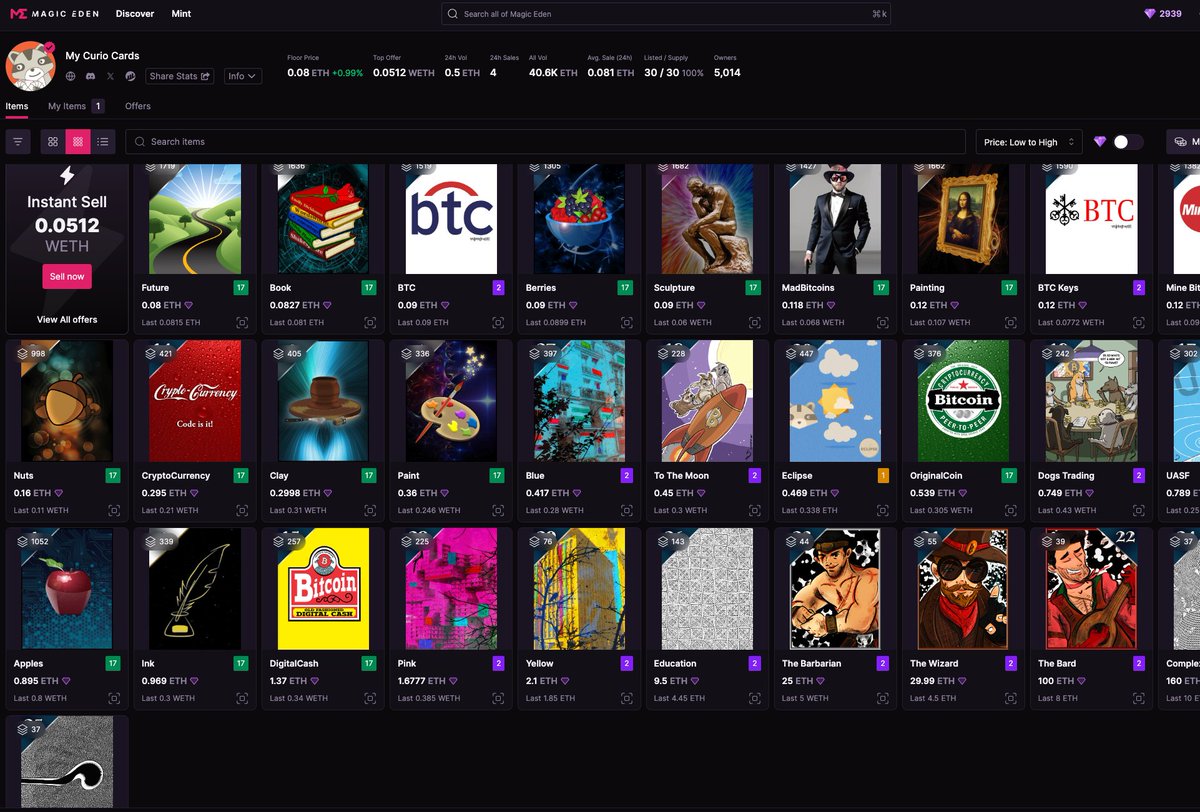1200x812 pixels.
Task: Click the quick-view icon on MadBitcoins card
Action: click(883, 323)
